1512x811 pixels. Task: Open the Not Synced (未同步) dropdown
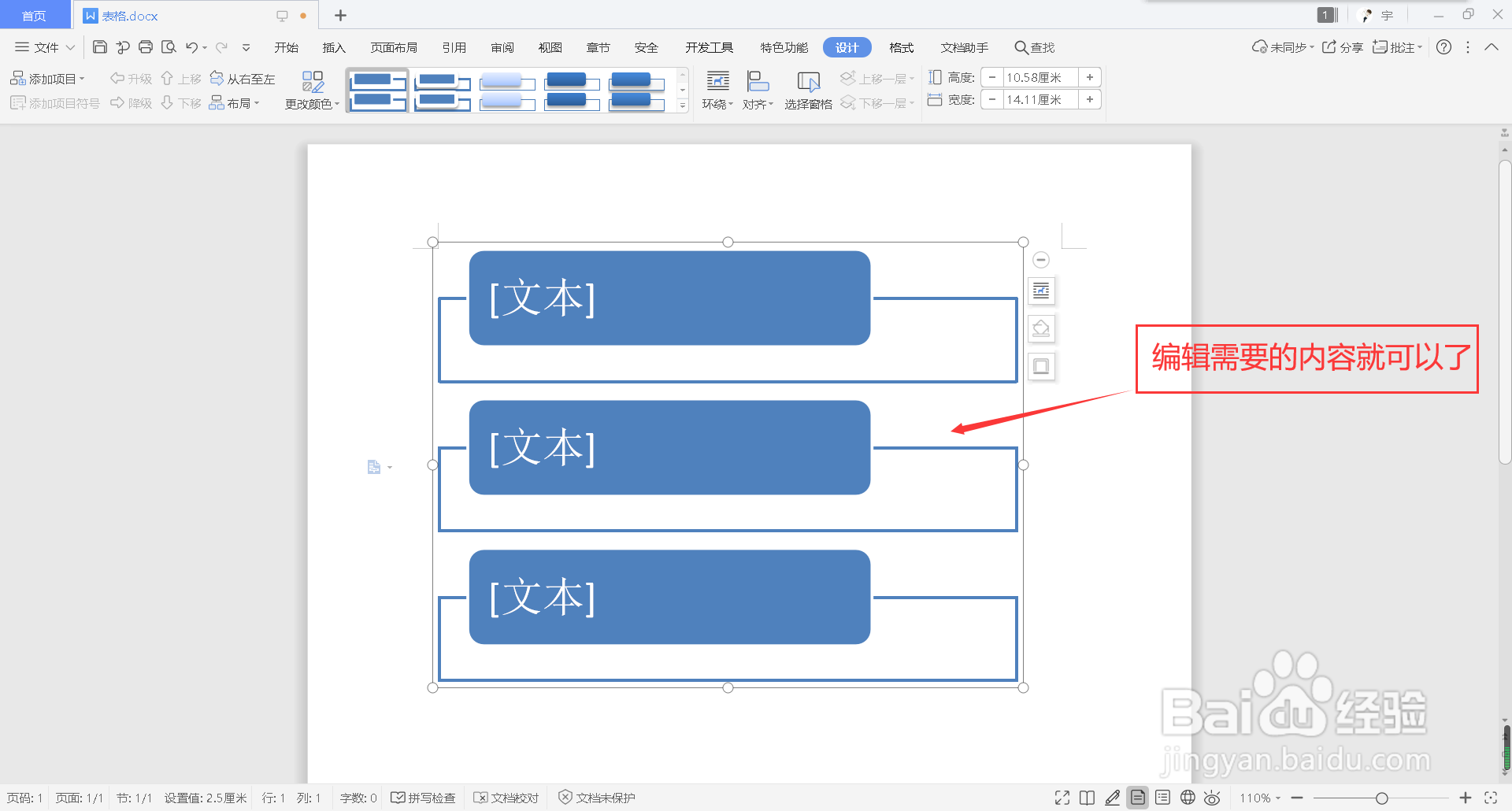(x=1283, y=47)
